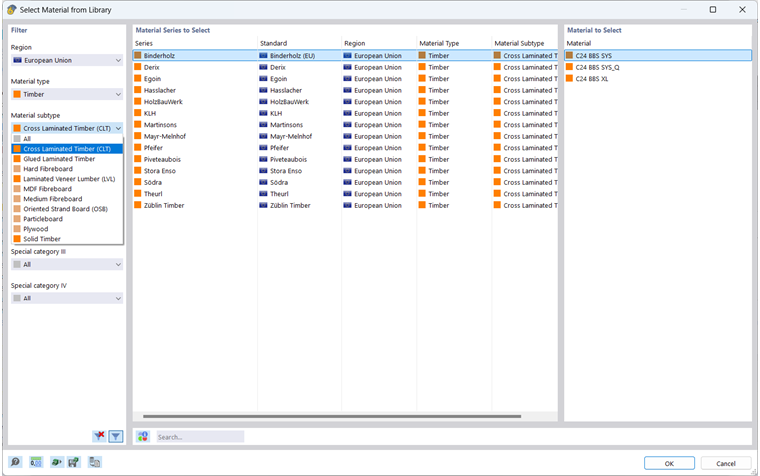760x476 pixels.
Task: Choose Glued Laminated Timber option
Action: [67, 159]
